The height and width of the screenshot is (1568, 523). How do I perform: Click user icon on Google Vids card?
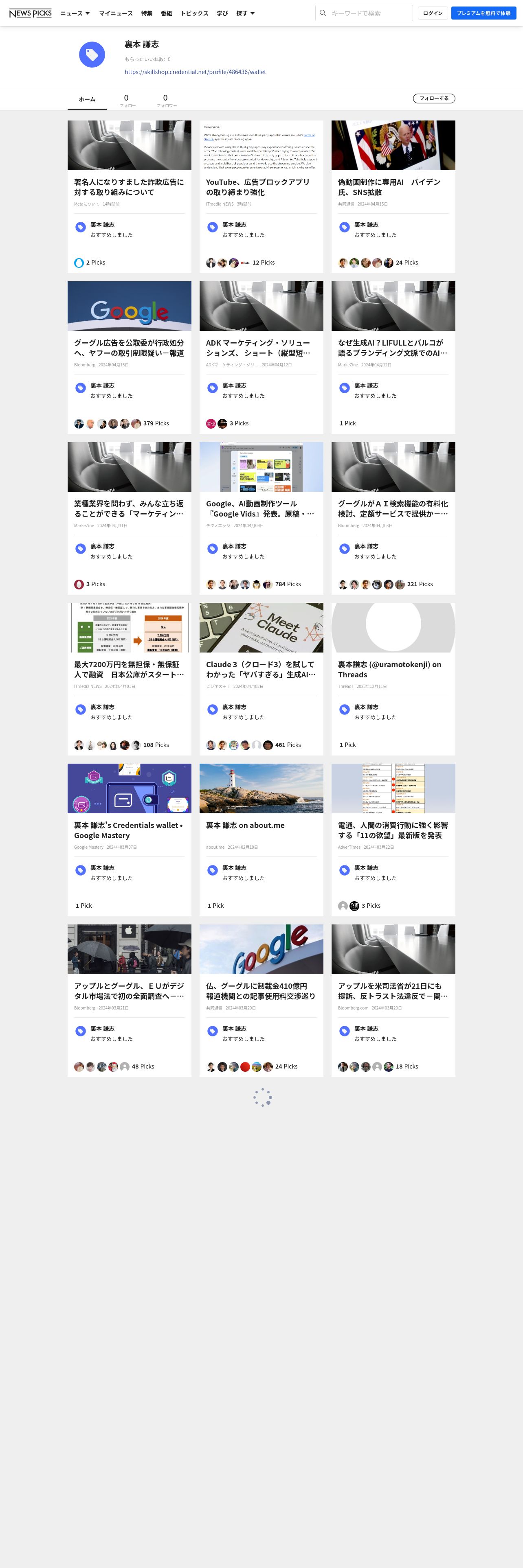click(213, 548)
